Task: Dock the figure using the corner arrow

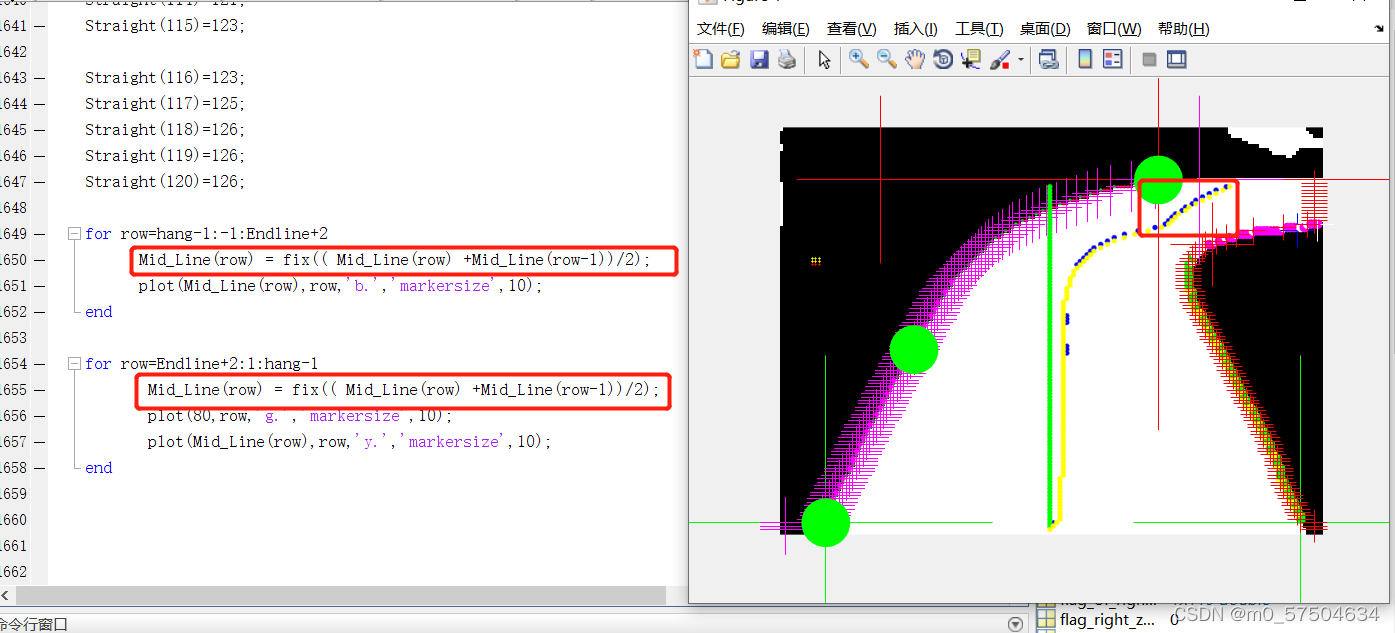Action: pos(1380,30)
